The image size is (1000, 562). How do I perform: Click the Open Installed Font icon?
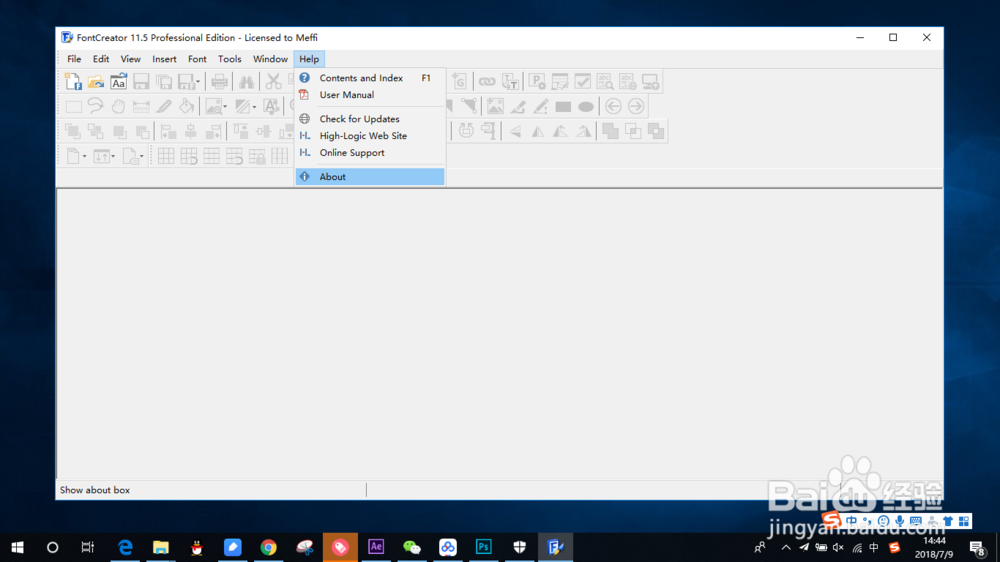[x=119, y=82]
